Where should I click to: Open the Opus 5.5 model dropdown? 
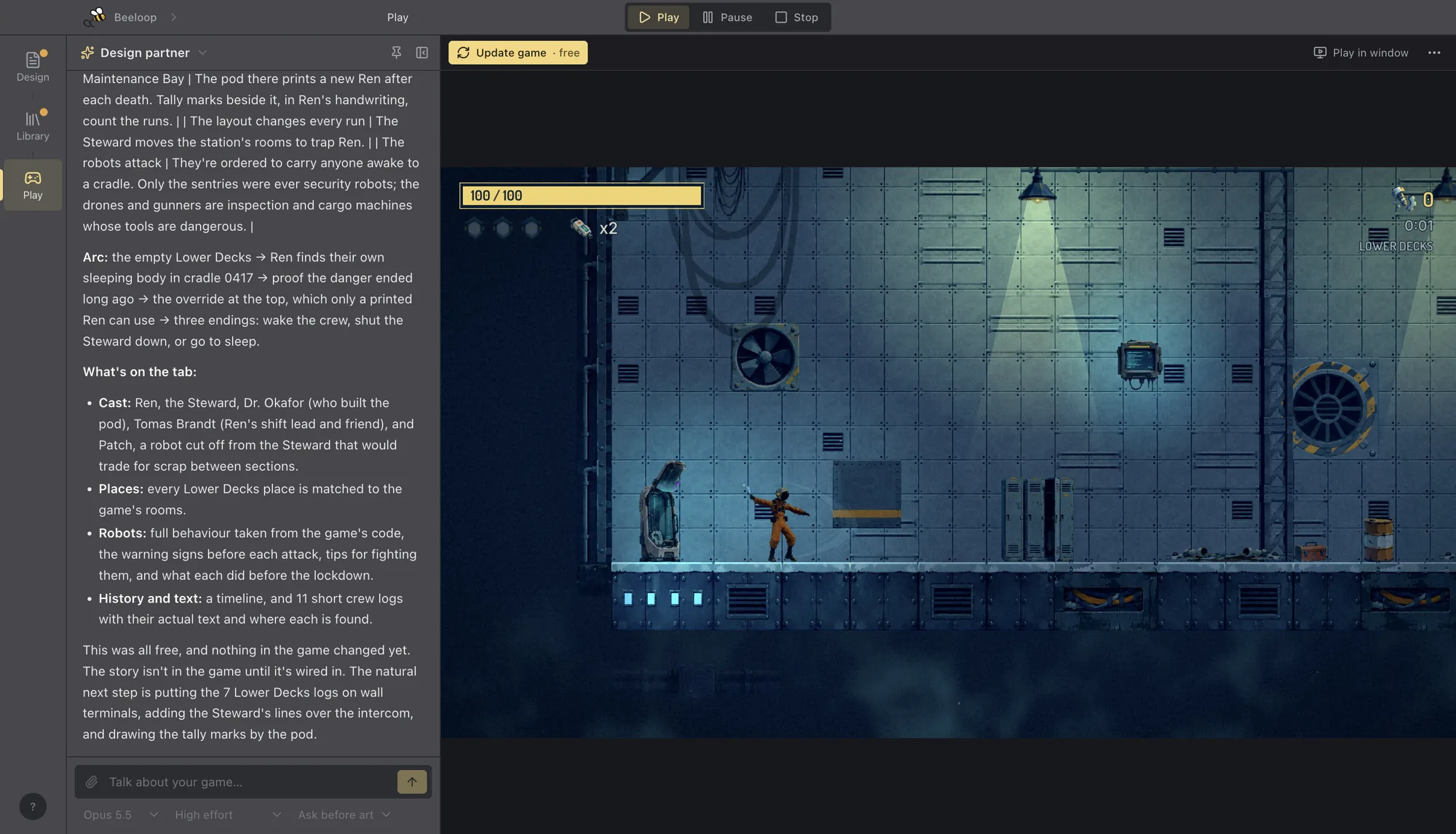(120, 814)
